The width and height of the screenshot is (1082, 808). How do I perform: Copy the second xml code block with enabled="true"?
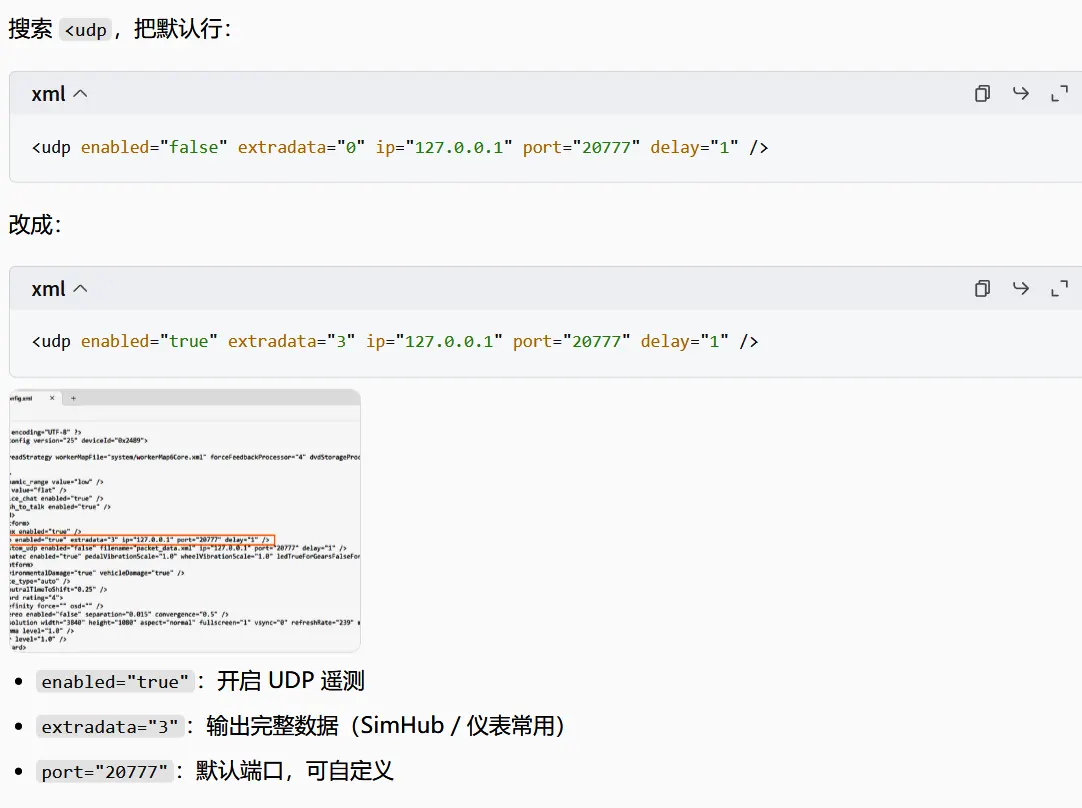pyautogui.click(x=982, y=288)
